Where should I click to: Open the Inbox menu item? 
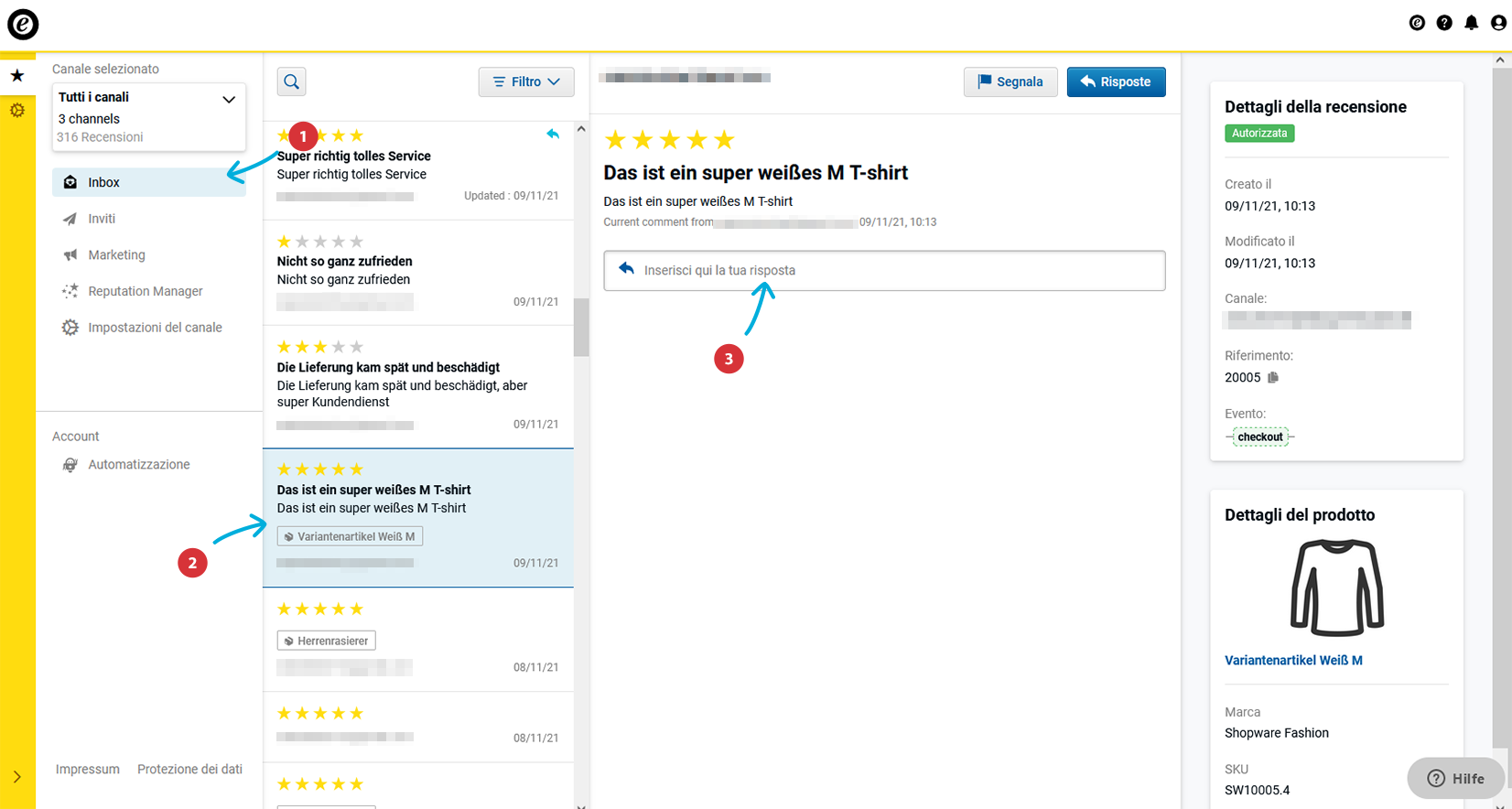coord(148,182)
